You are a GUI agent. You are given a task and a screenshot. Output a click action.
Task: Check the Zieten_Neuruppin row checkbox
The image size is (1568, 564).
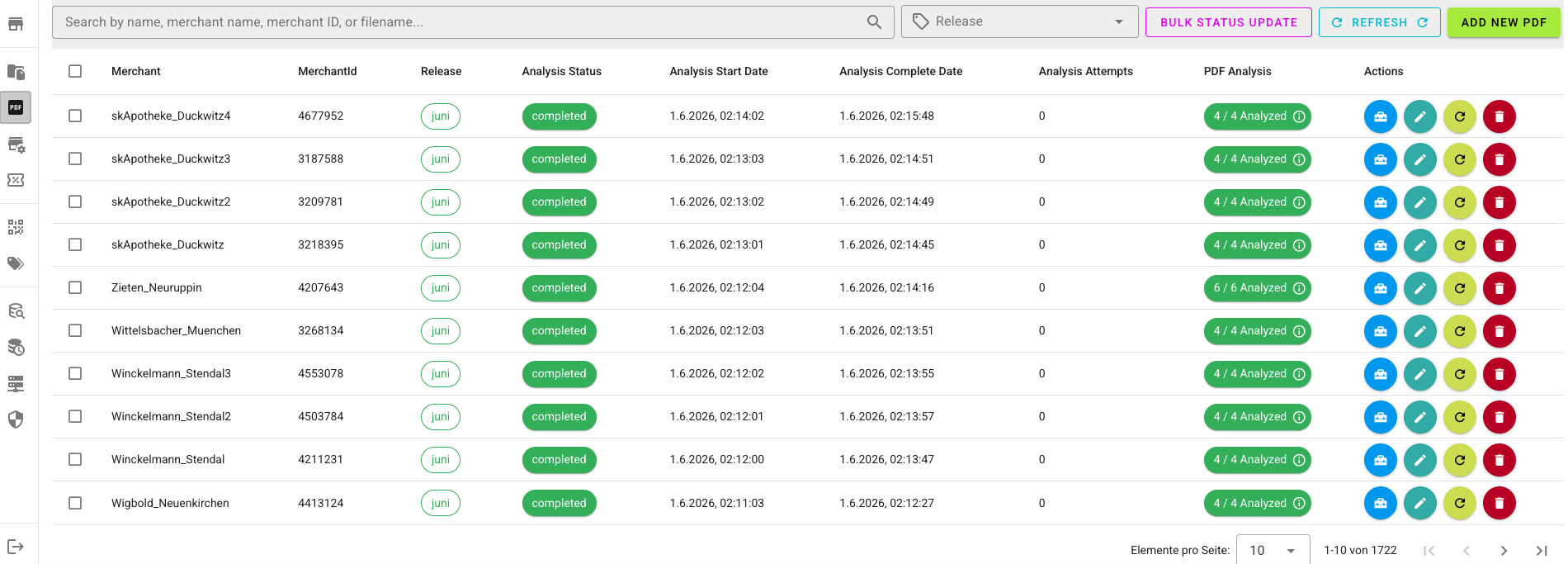click(x=75, y=287)
